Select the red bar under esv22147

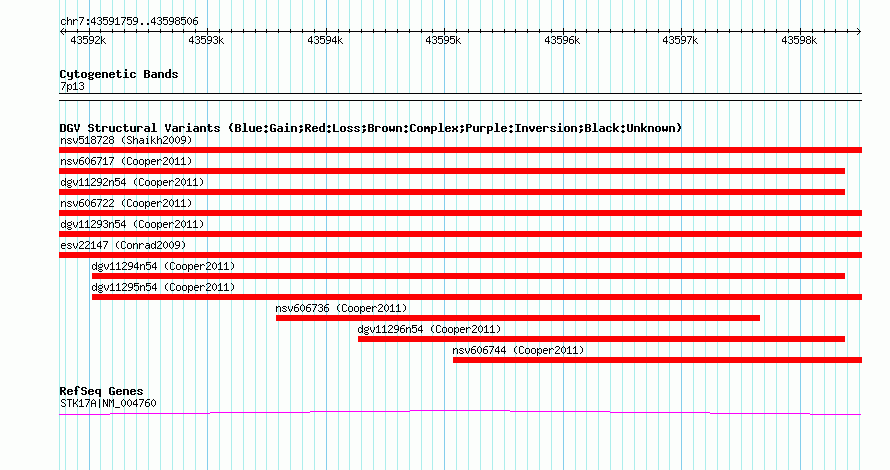pos(460,255)
